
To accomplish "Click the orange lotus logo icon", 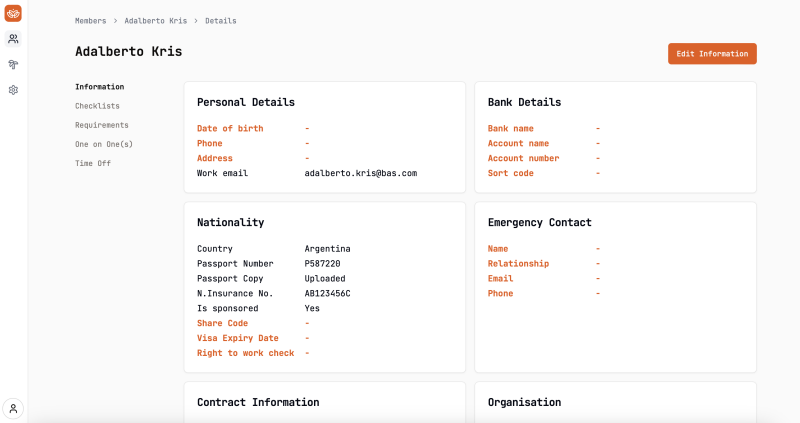I will pyautogui.click(x=13, y=14).
